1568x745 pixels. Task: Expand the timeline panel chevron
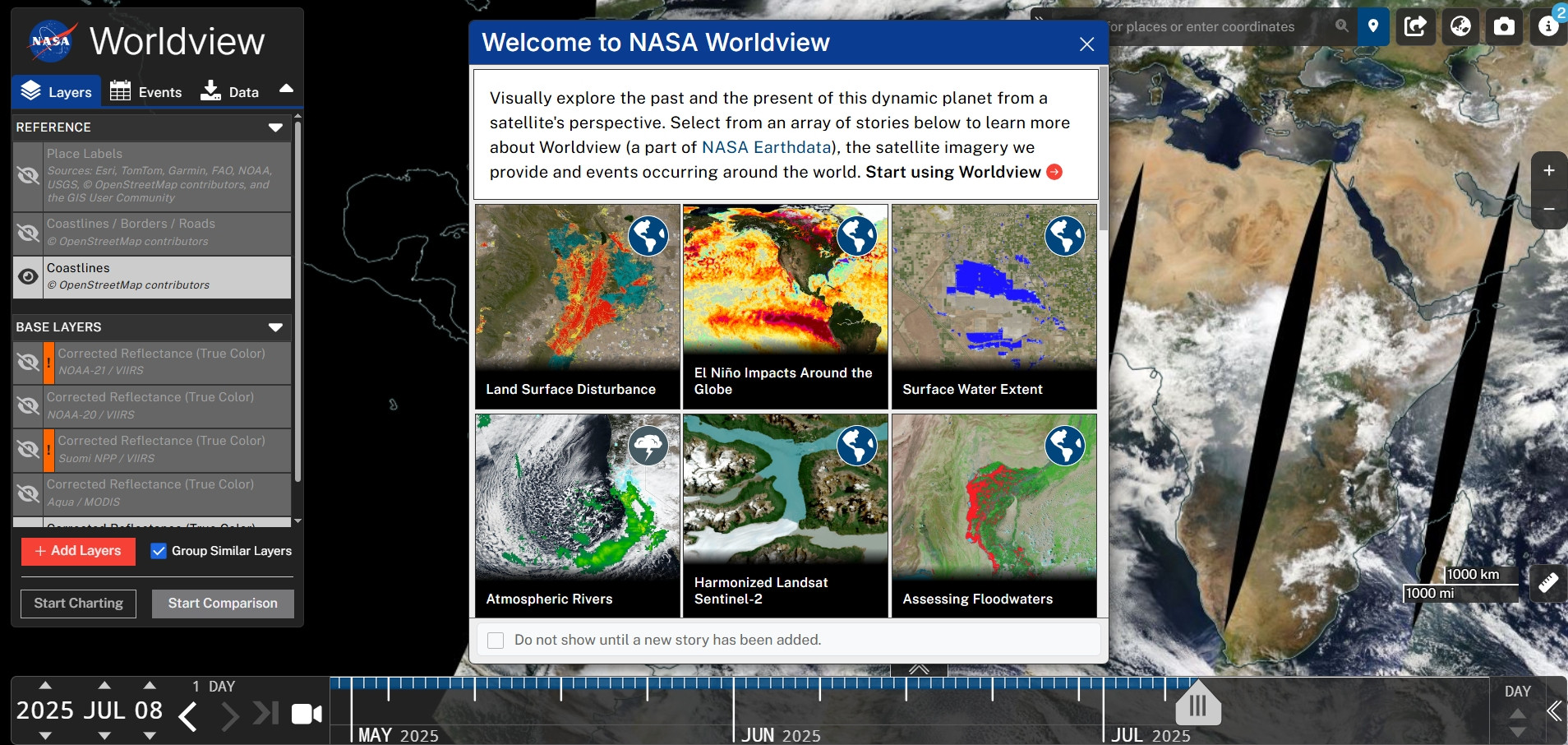click(x=919, y=669)
